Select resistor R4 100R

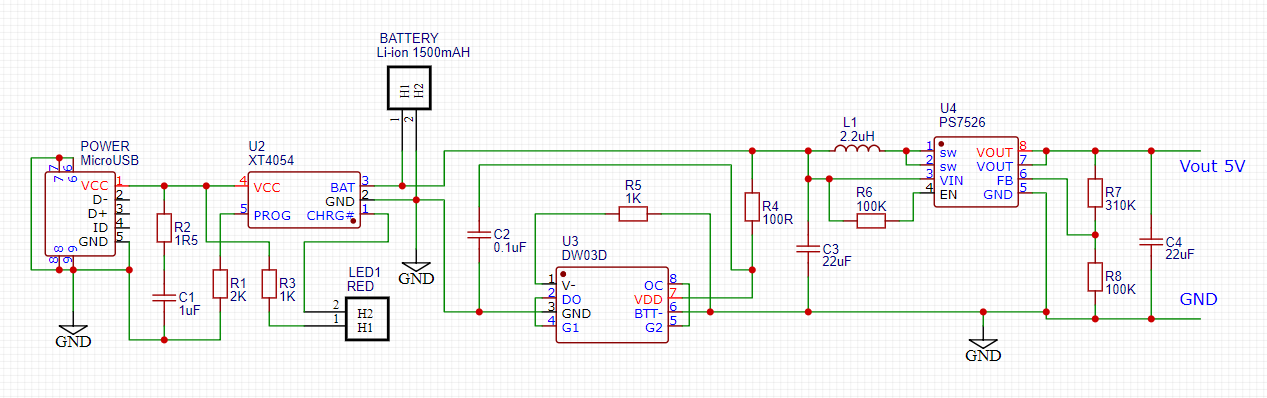(x=752, y=207)
